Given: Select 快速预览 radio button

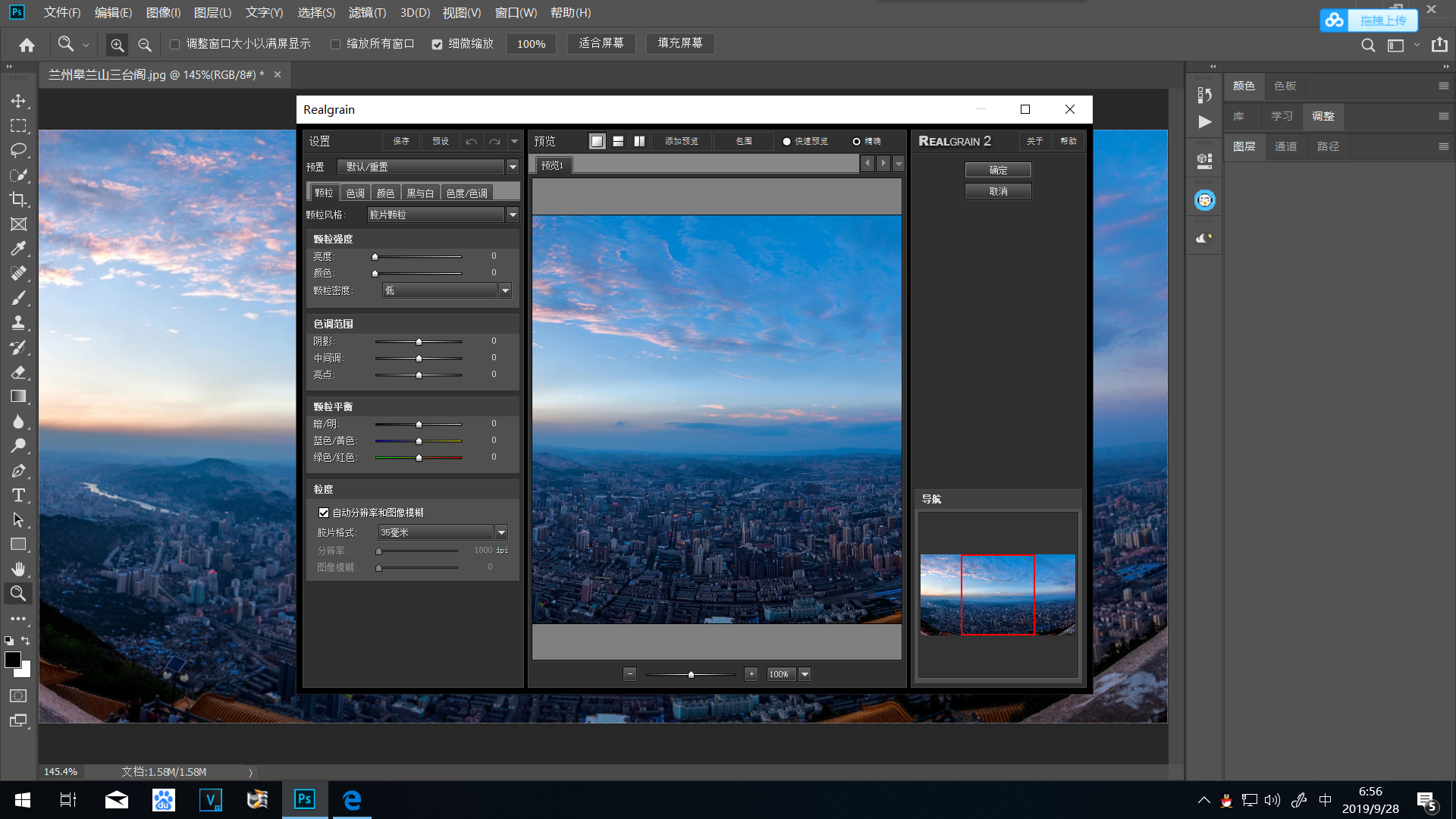Looking at the screenshot, I should tap(786, 141).
